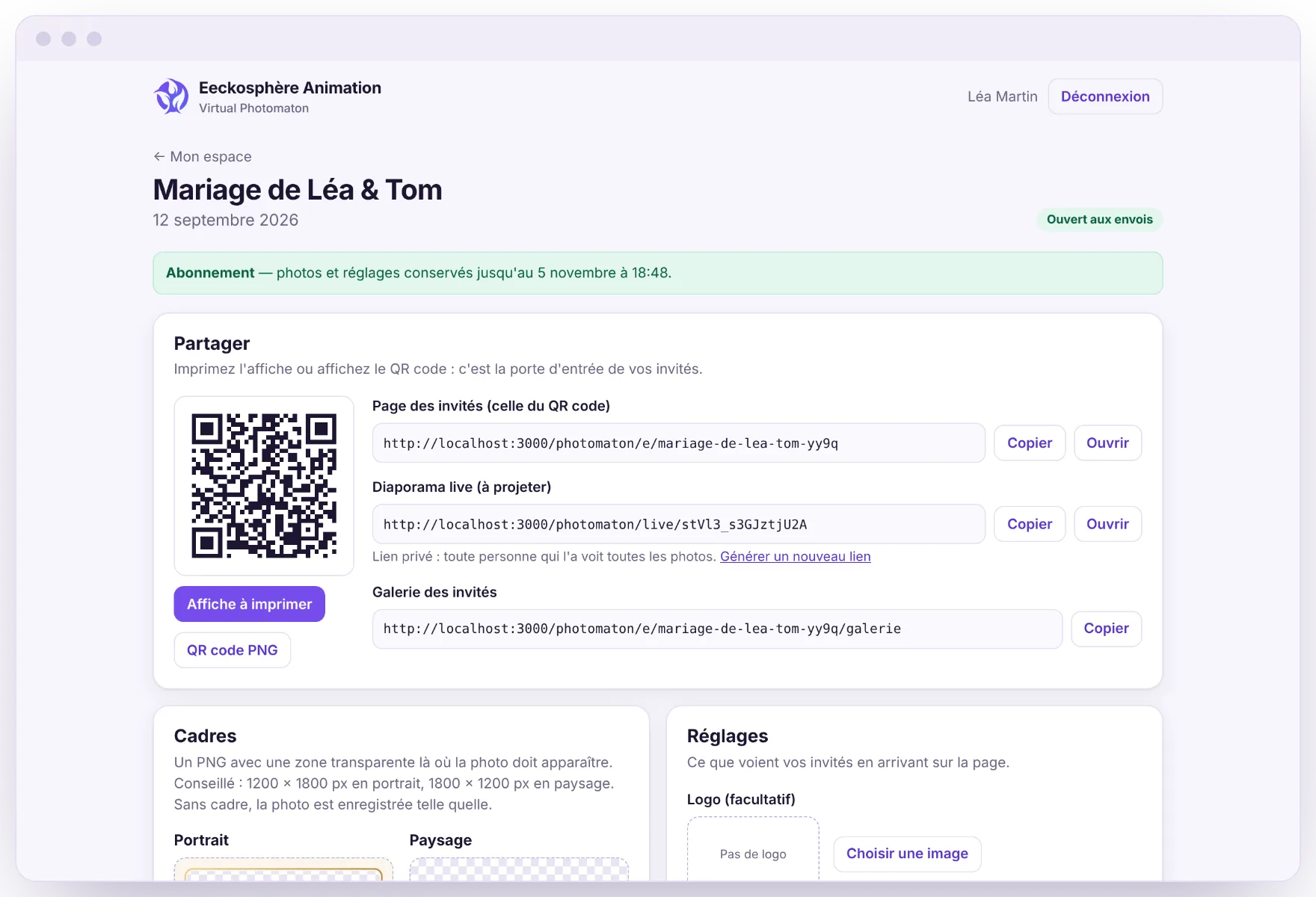The width and height of the screenshot is (1316, 897).
Task: Click the Page des invités URL field
Action: tap(678, 443)
